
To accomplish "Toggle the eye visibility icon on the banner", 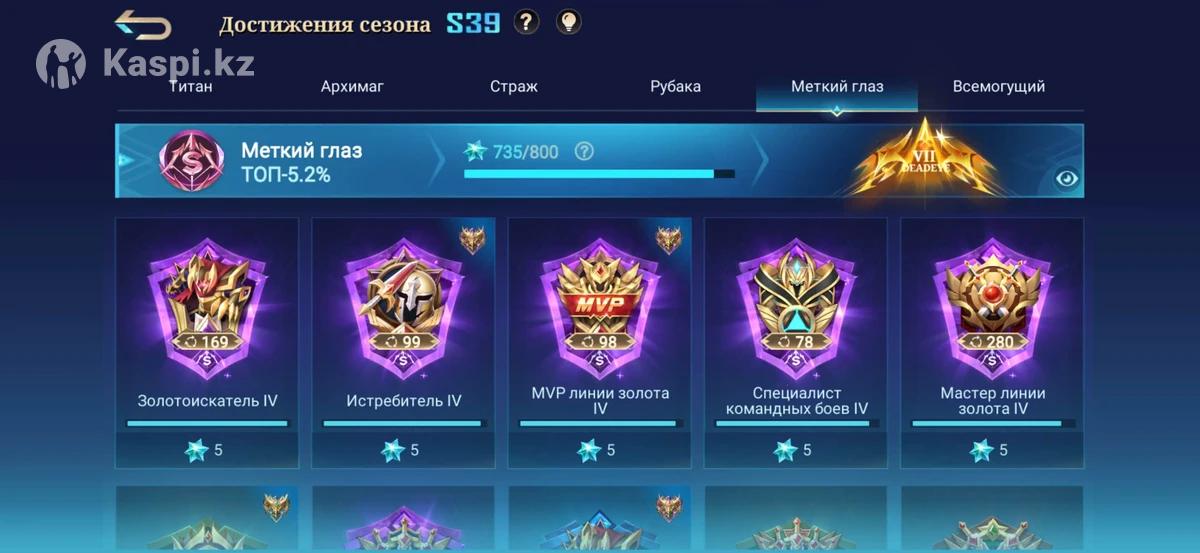I will (x=1067, y=179).
